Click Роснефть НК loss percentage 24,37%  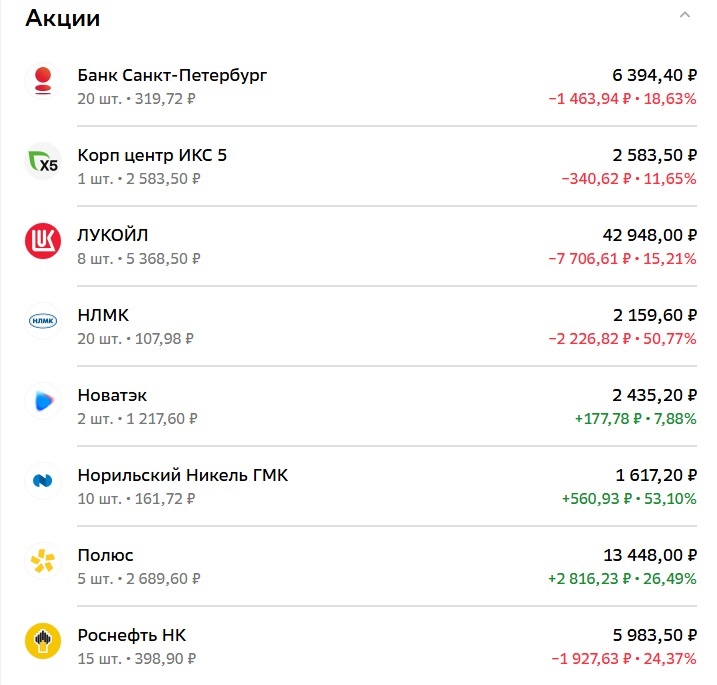(671, 659)
